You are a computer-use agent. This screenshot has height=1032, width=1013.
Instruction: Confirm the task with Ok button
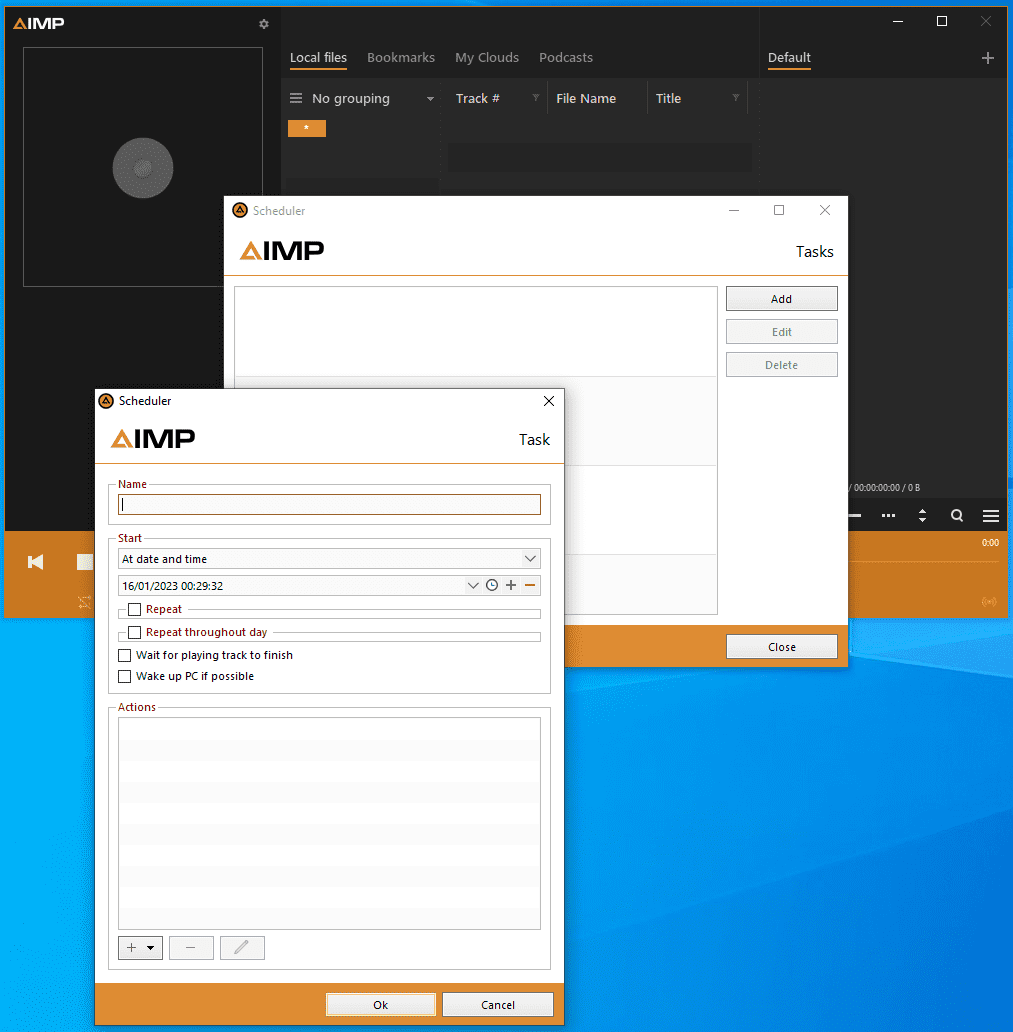tap(380, 1005)
